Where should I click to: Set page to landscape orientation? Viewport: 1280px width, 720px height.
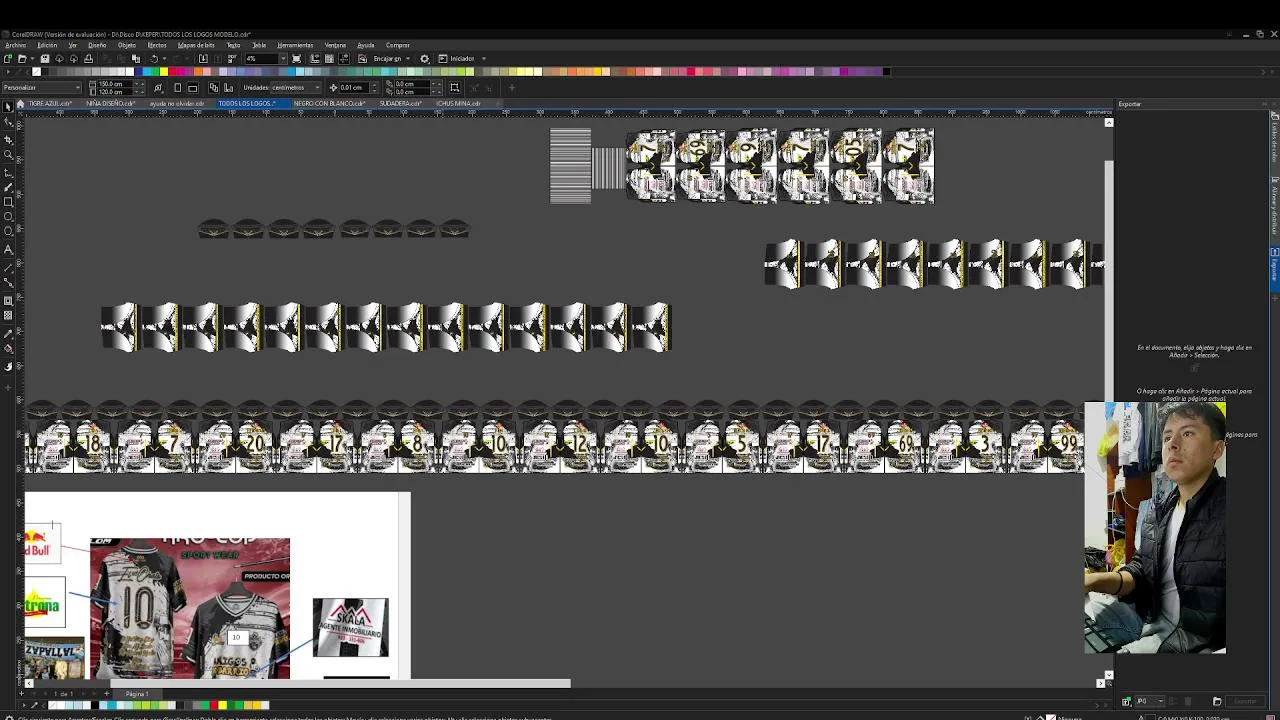coord(192,88)
